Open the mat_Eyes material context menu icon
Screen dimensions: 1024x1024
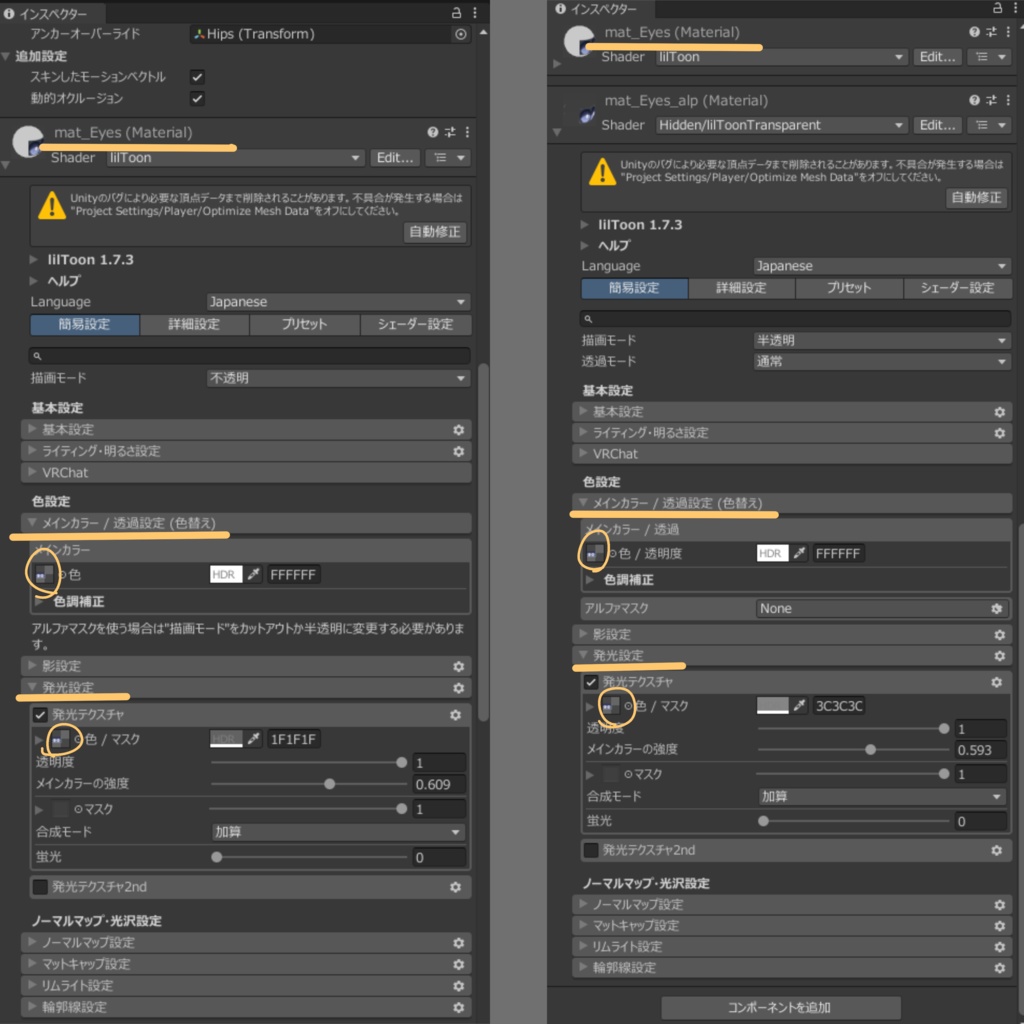point(466,132)
